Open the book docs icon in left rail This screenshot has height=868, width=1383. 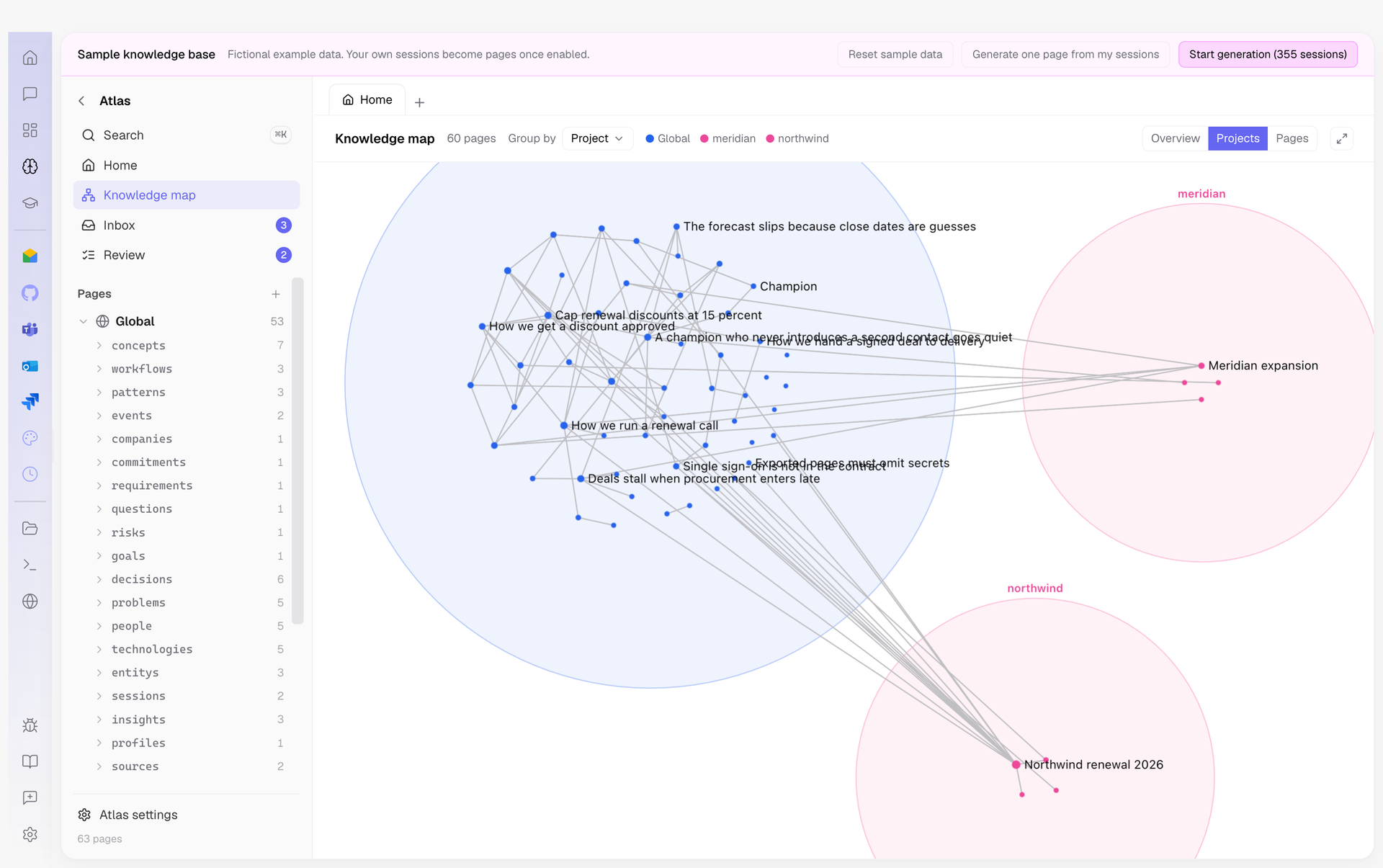pos(30,761)
